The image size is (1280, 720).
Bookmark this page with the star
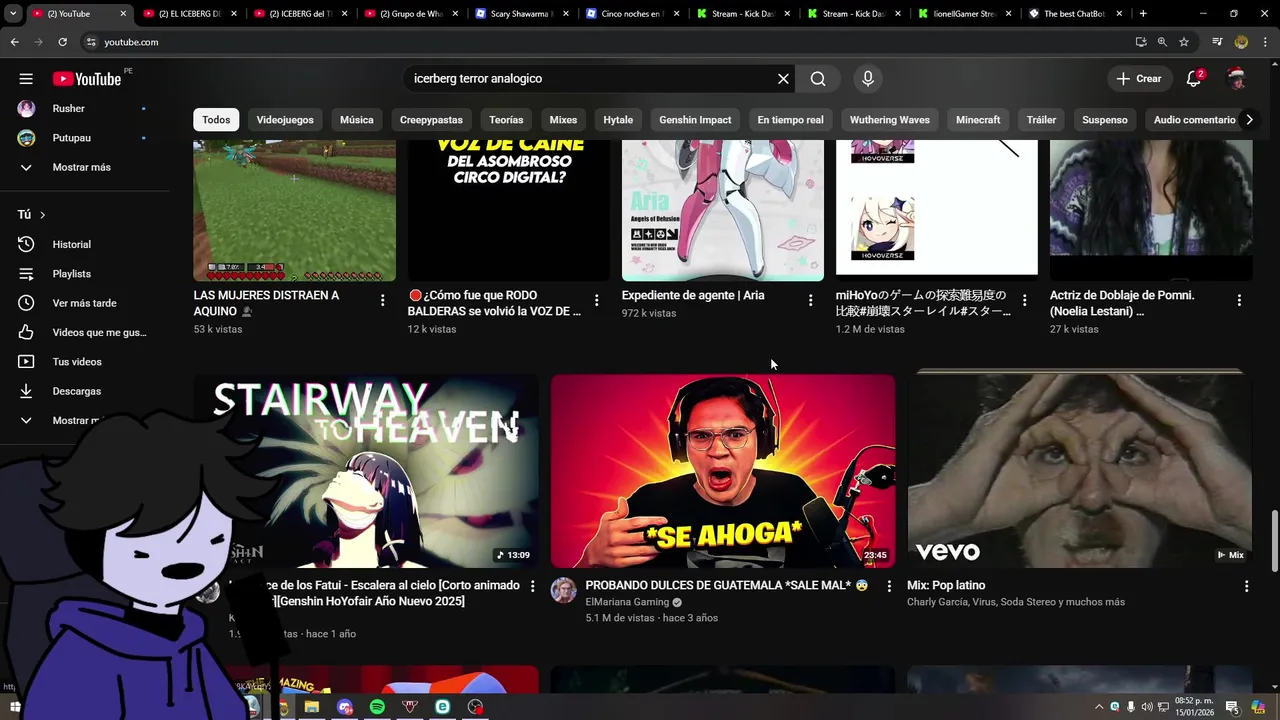(x=1184, y=42)
